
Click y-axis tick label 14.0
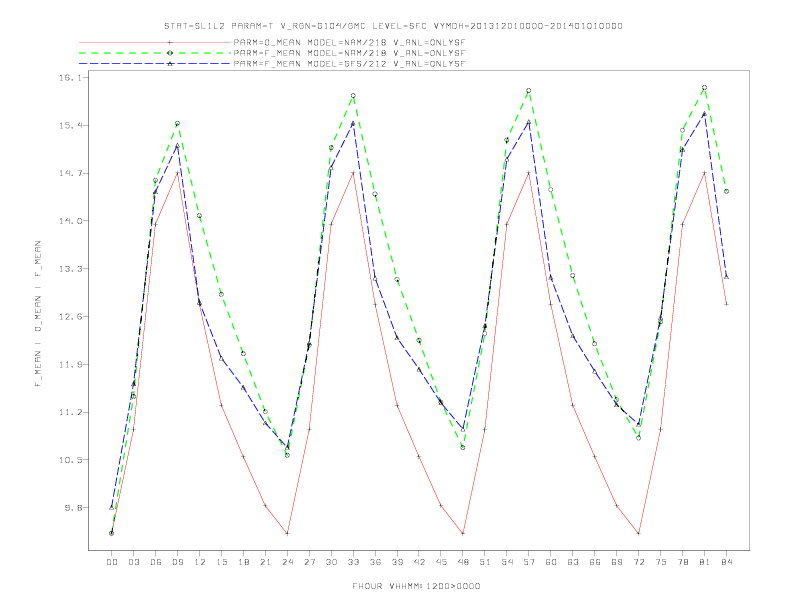pos(70,221)
